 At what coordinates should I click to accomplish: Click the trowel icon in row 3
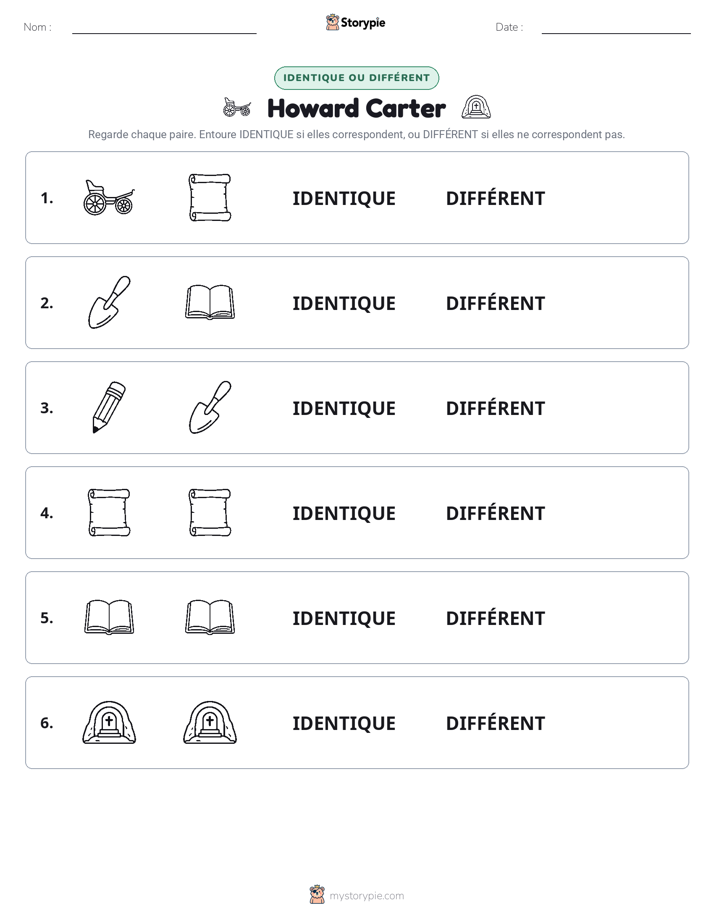click(x=210, y=407)
